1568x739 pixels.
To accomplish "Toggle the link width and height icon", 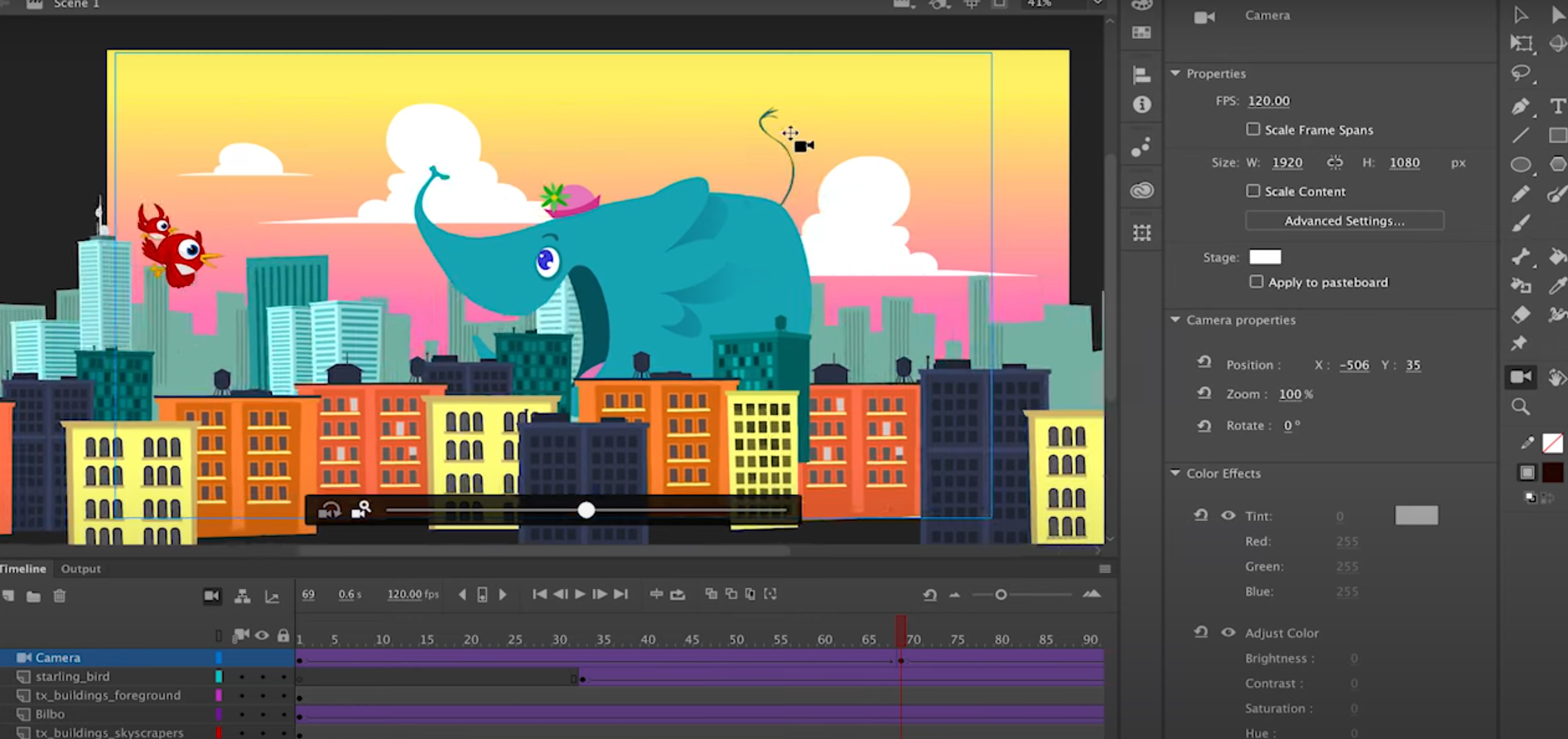I will (1334, 162).
